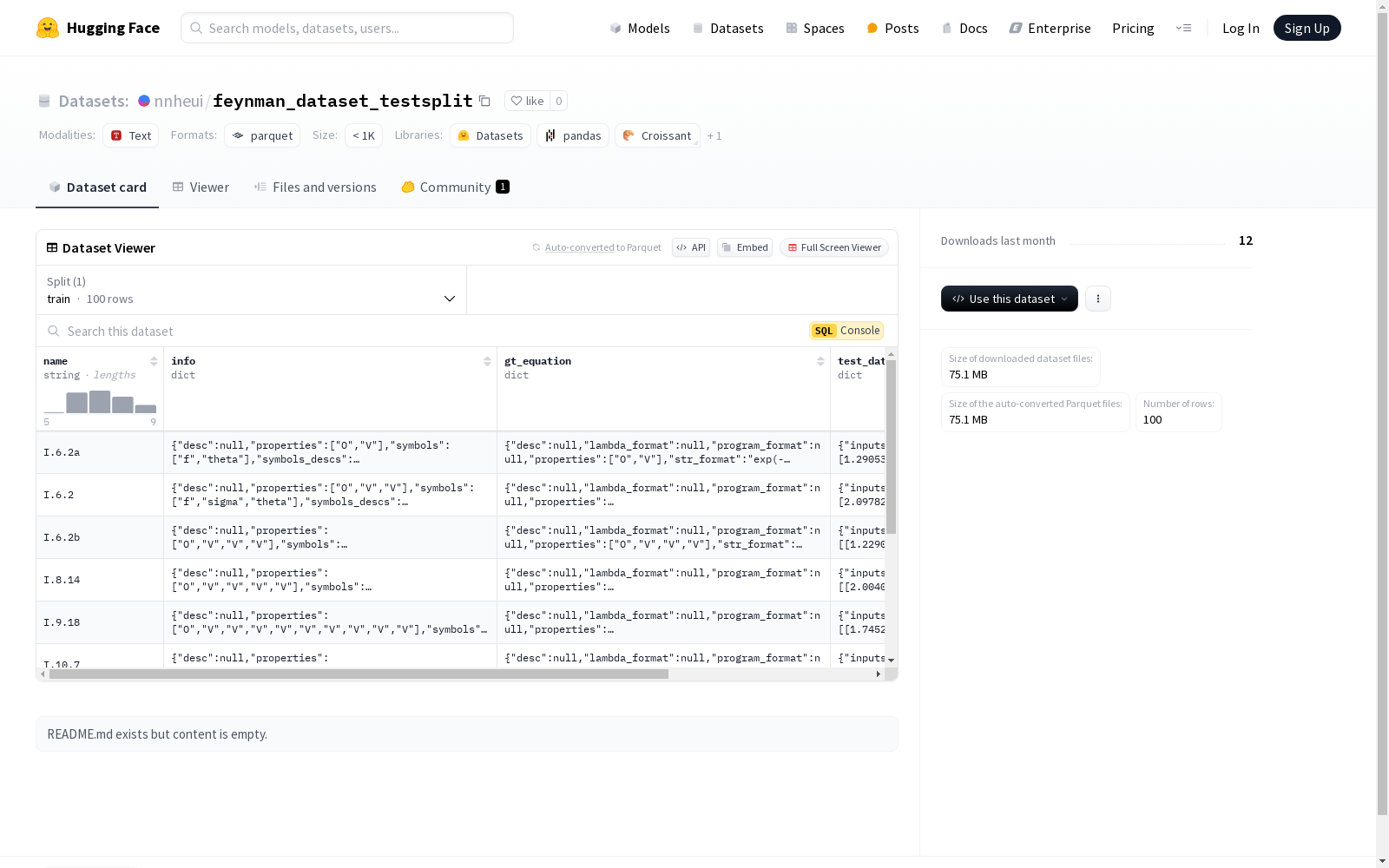1389x868 pixels.
Task: Open the Full Screen Viewer
Action: pos(833,247)
